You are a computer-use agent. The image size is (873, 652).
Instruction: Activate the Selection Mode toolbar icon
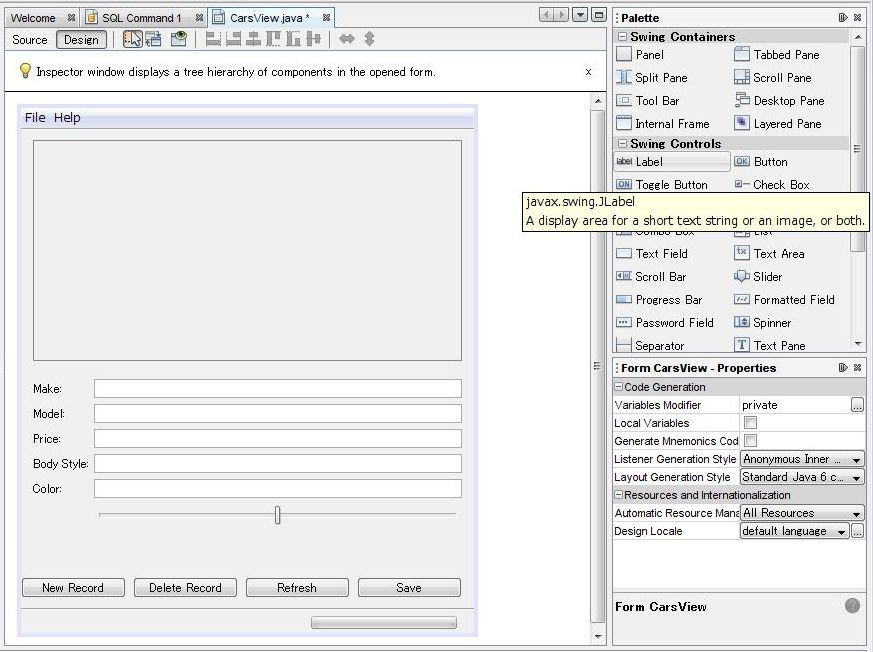click(132, 39)
